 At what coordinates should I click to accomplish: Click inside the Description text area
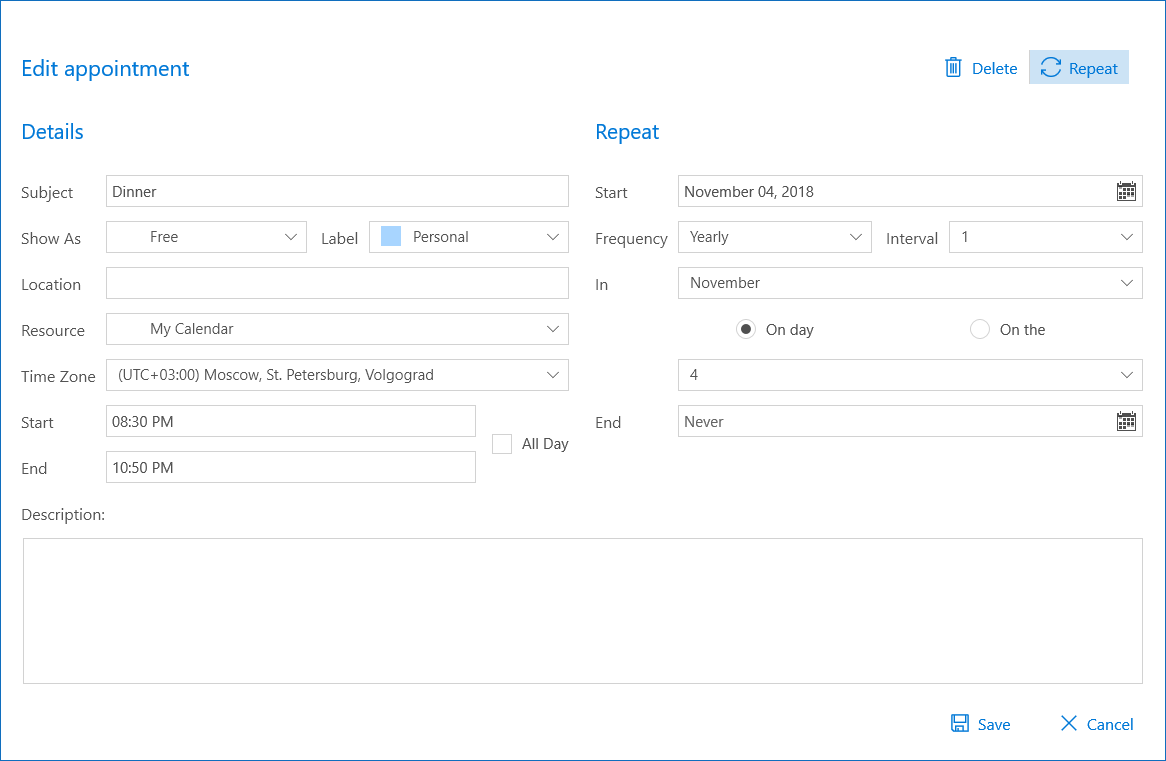coord(582,611)
